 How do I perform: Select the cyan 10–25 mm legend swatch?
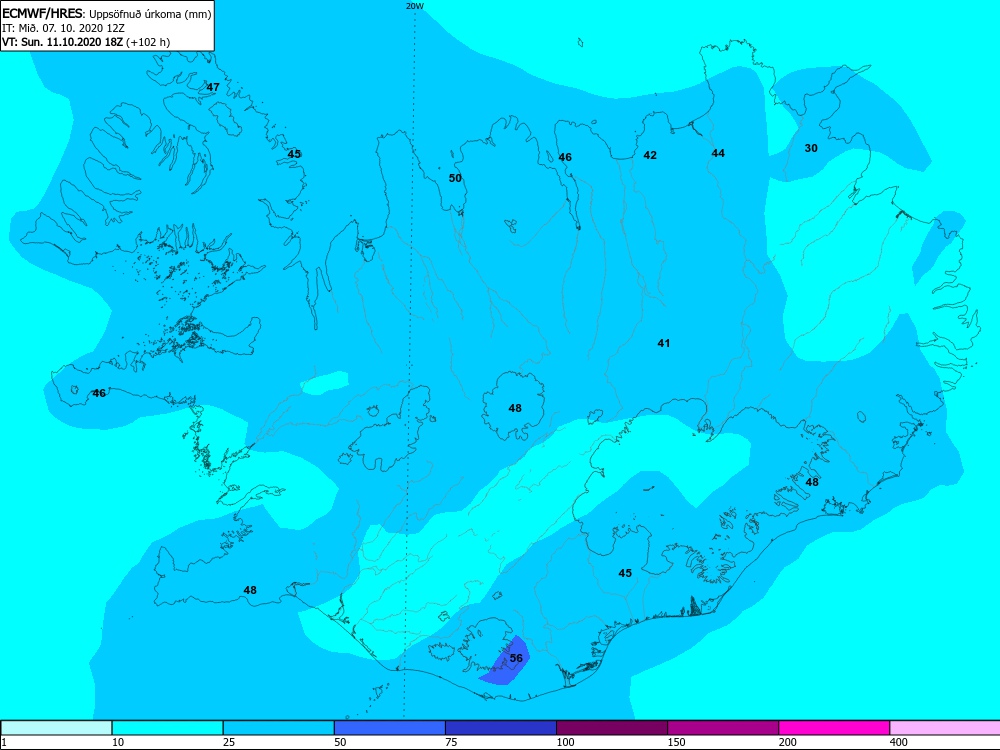168,728
